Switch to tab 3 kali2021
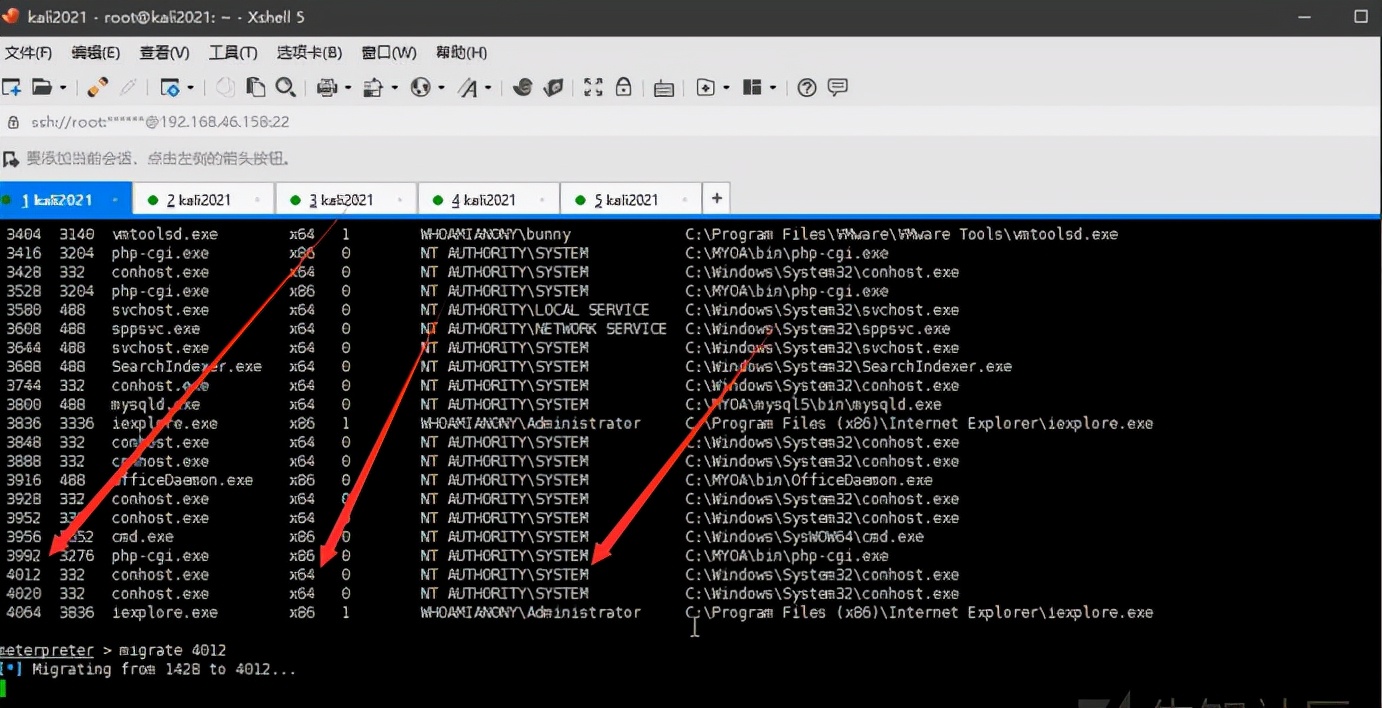Image resolution: width=1382 pixels, height=708 pixels. click(x=346, y=200)
